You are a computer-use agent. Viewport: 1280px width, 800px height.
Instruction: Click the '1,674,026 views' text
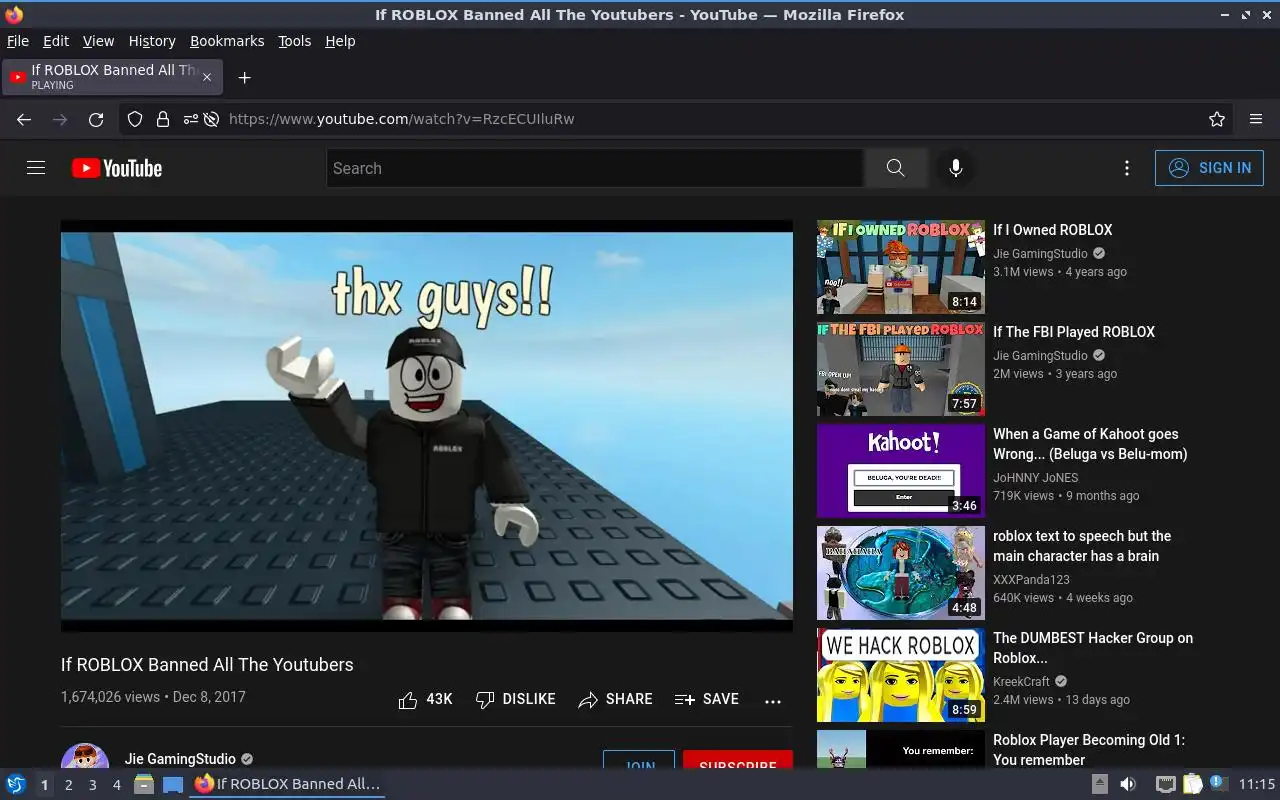(110, 697)
